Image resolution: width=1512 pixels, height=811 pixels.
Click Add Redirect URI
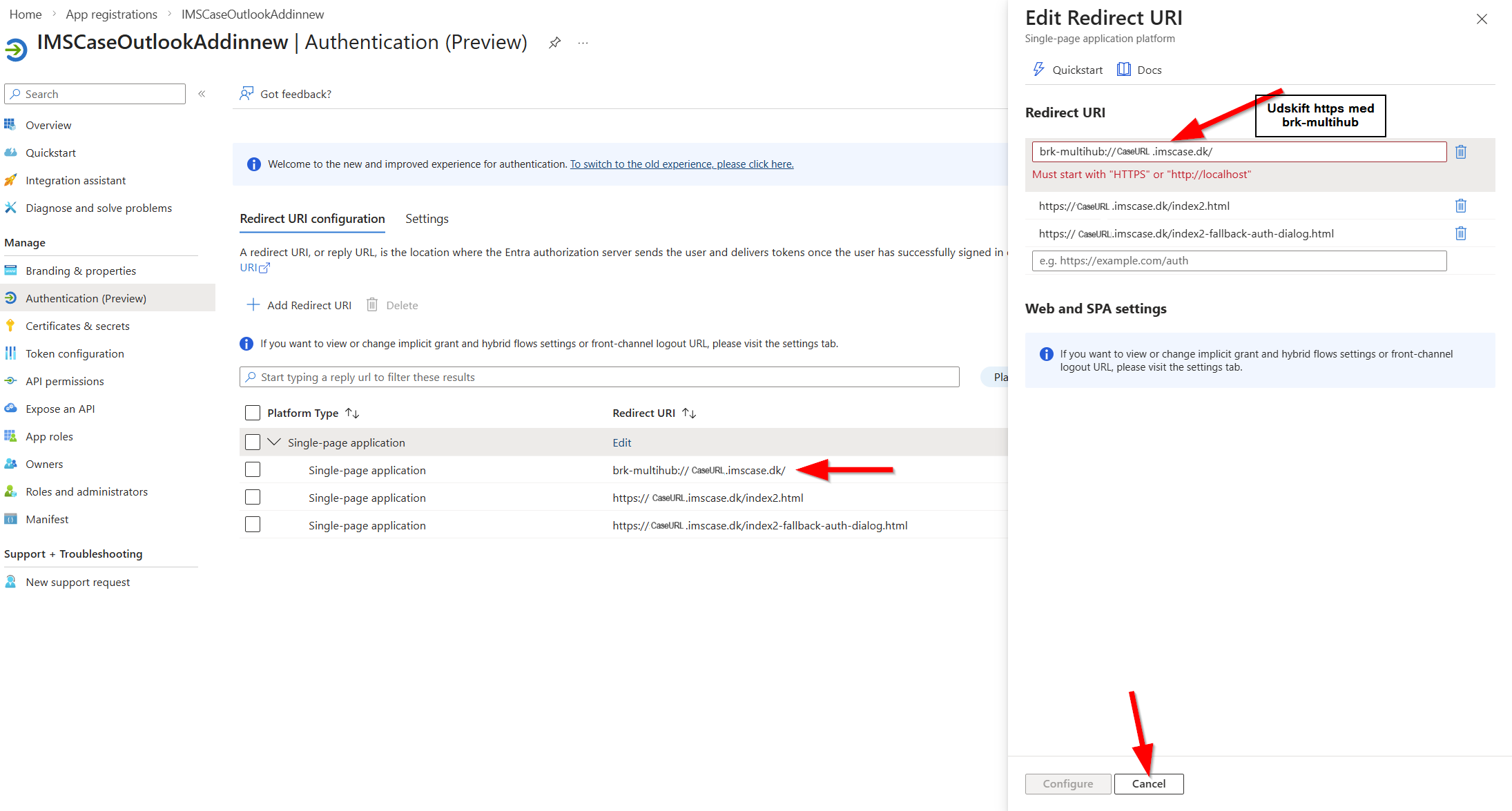coord(299,305)
